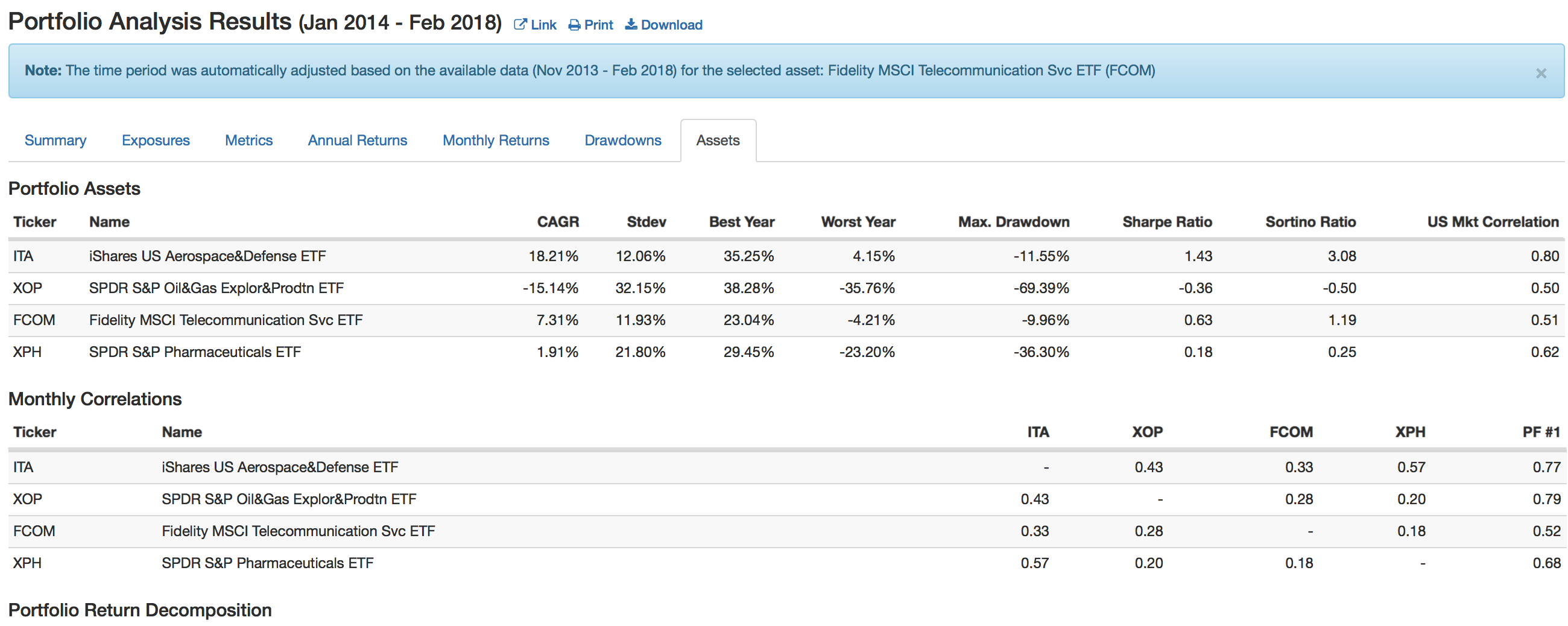Screen dimensions: 1568x626
Task: Select XOP ticker in Portfolio Assets table
Action: coord(27,288)
